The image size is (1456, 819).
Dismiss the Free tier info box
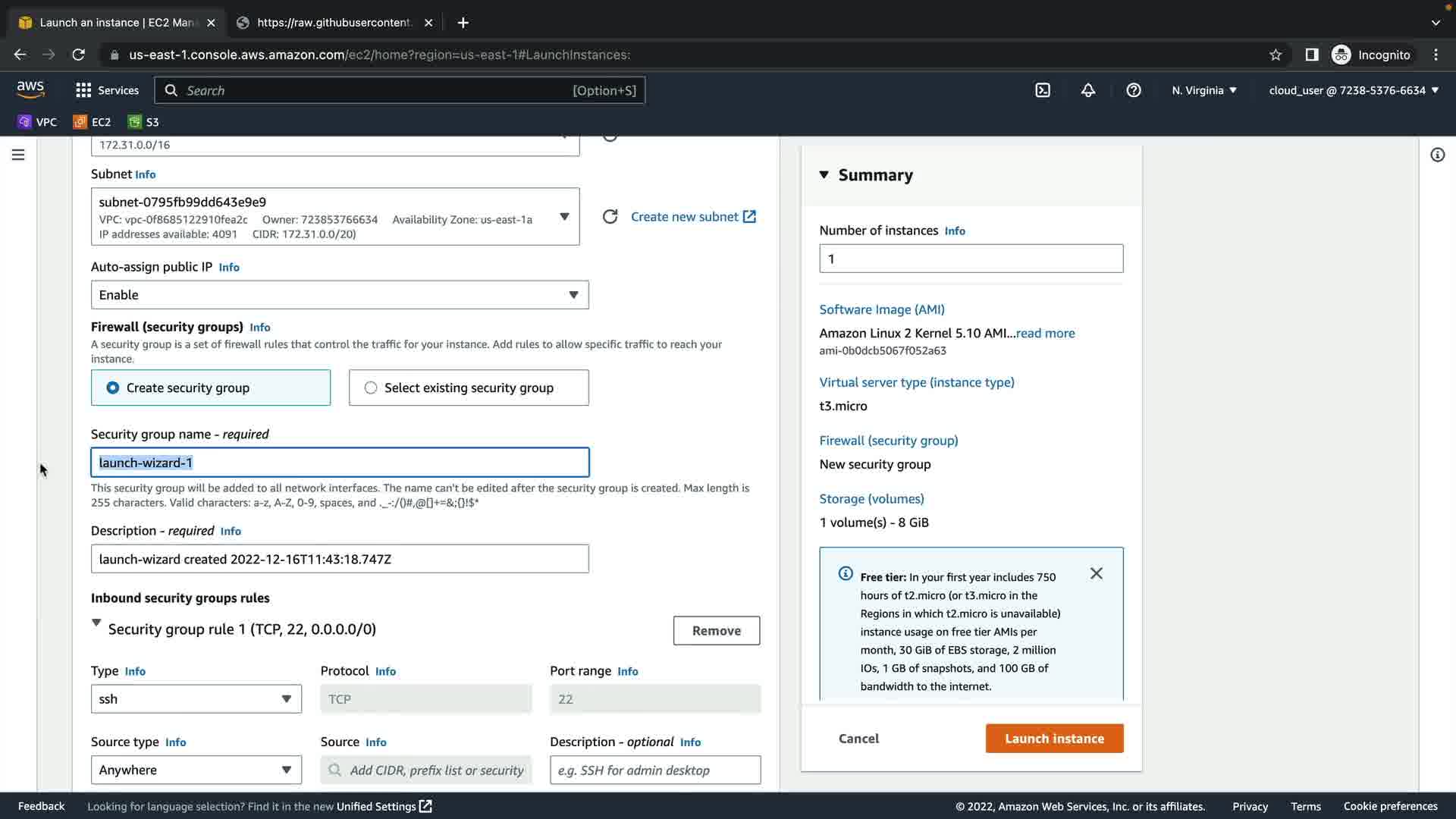pyautogui.click(x=1096, y=573)
